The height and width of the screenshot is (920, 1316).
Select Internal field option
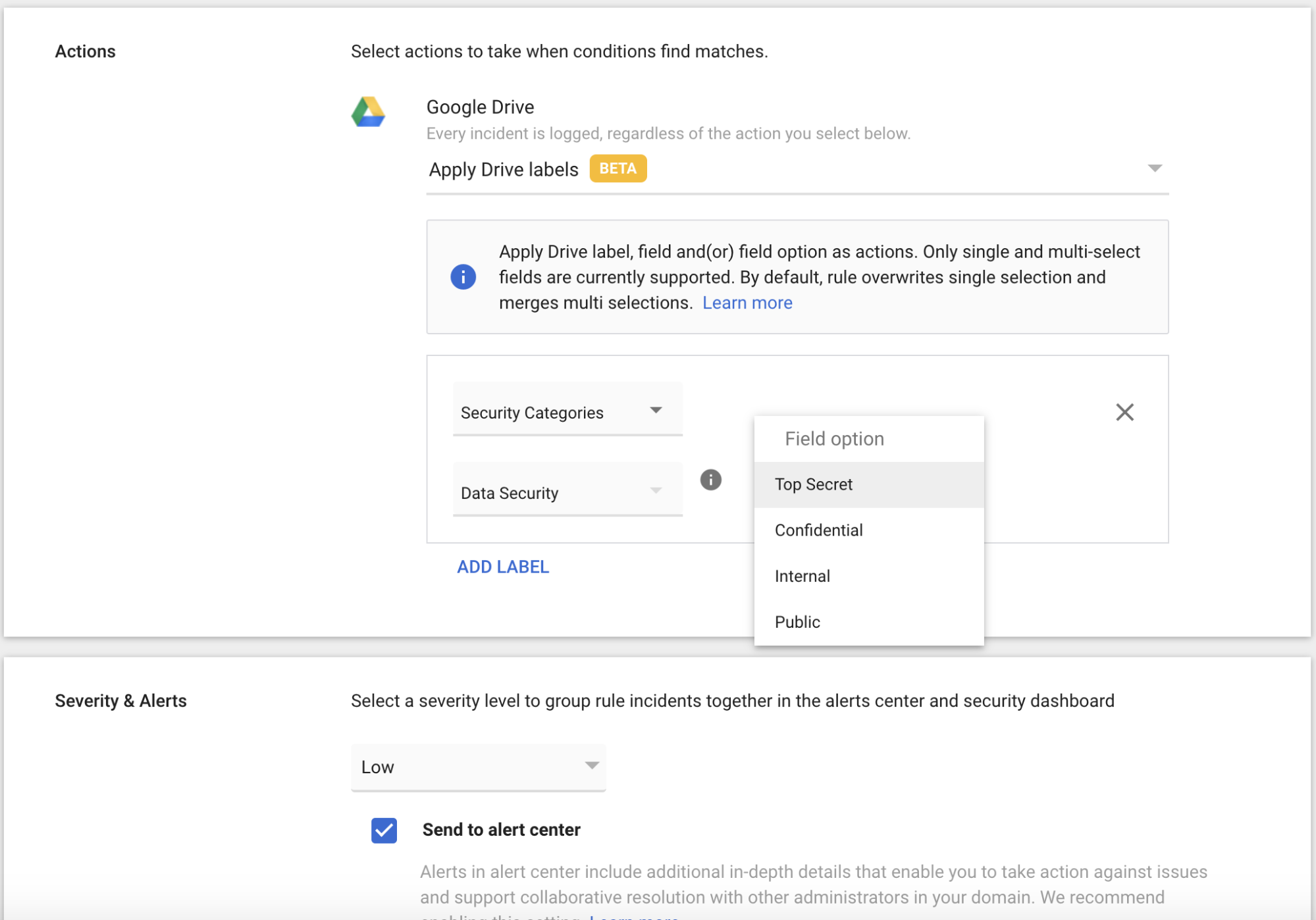868,576
